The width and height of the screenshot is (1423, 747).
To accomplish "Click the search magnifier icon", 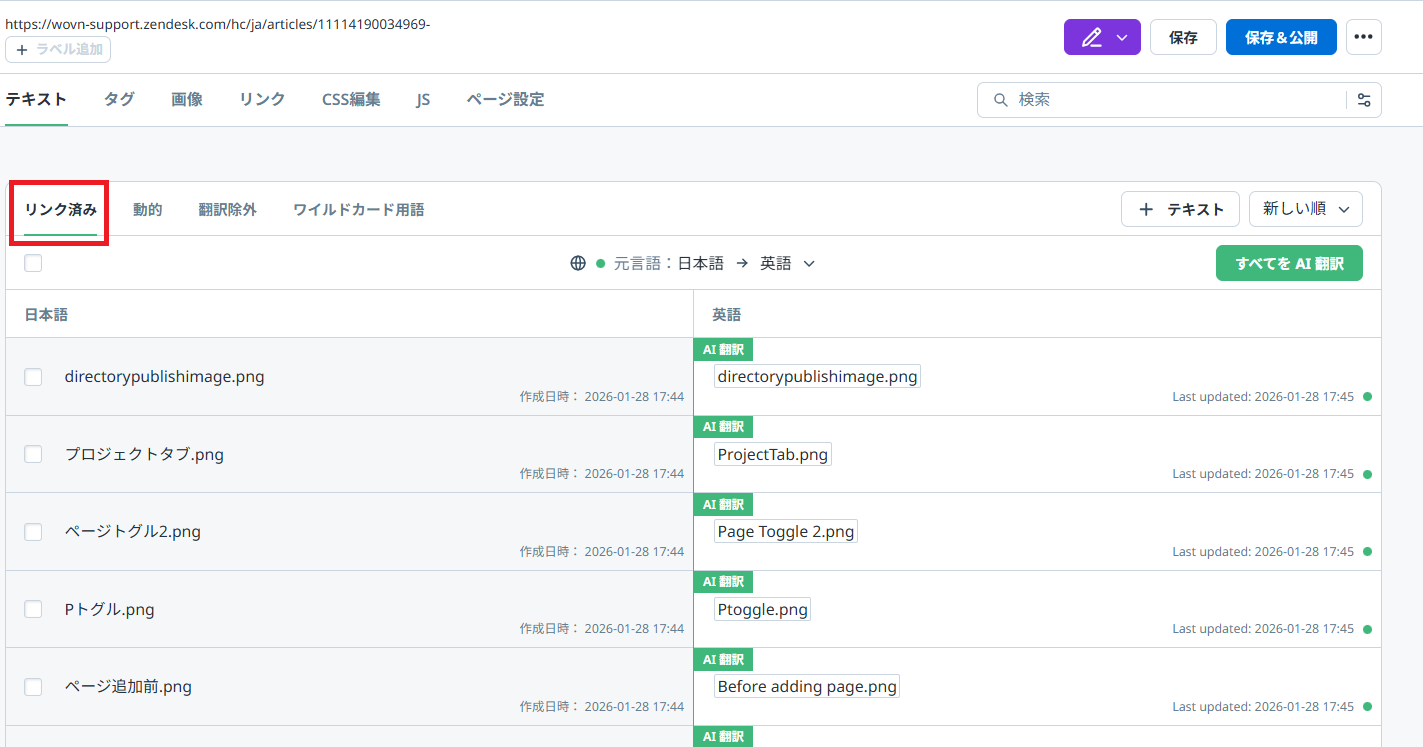I will click(x=1000, y=100).
